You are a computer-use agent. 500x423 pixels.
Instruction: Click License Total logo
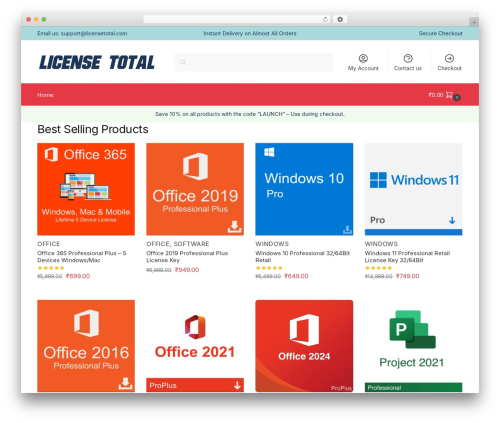pos(97,62)
